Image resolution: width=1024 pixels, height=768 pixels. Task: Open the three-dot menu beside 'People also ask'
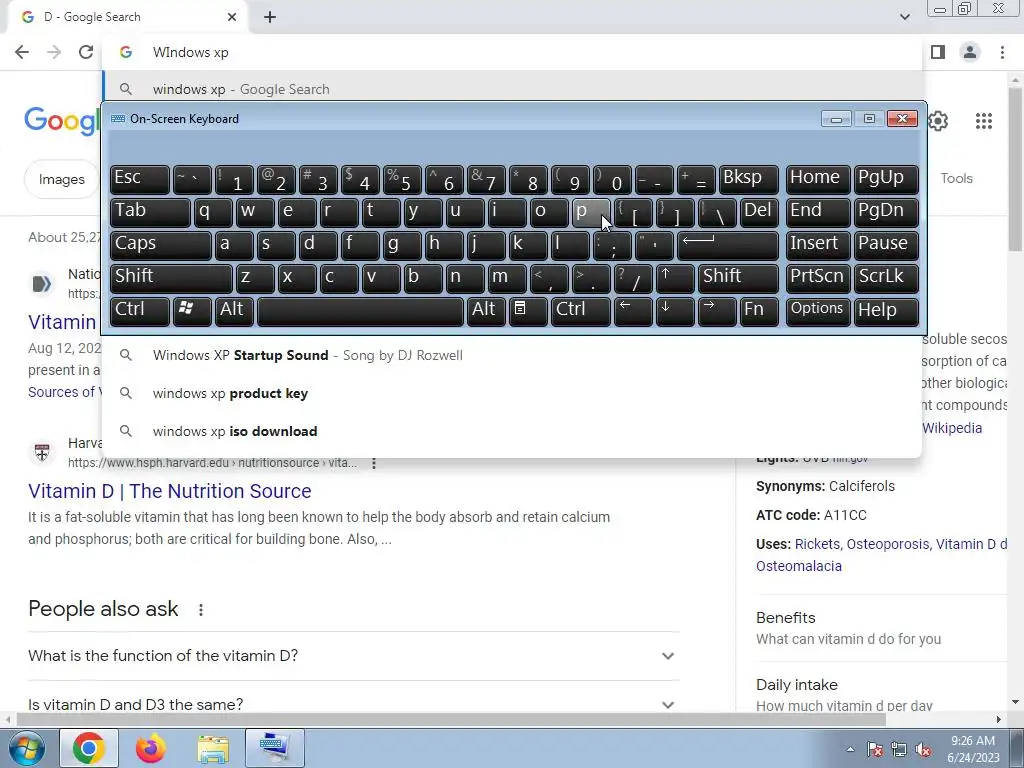tap(200, 610)
